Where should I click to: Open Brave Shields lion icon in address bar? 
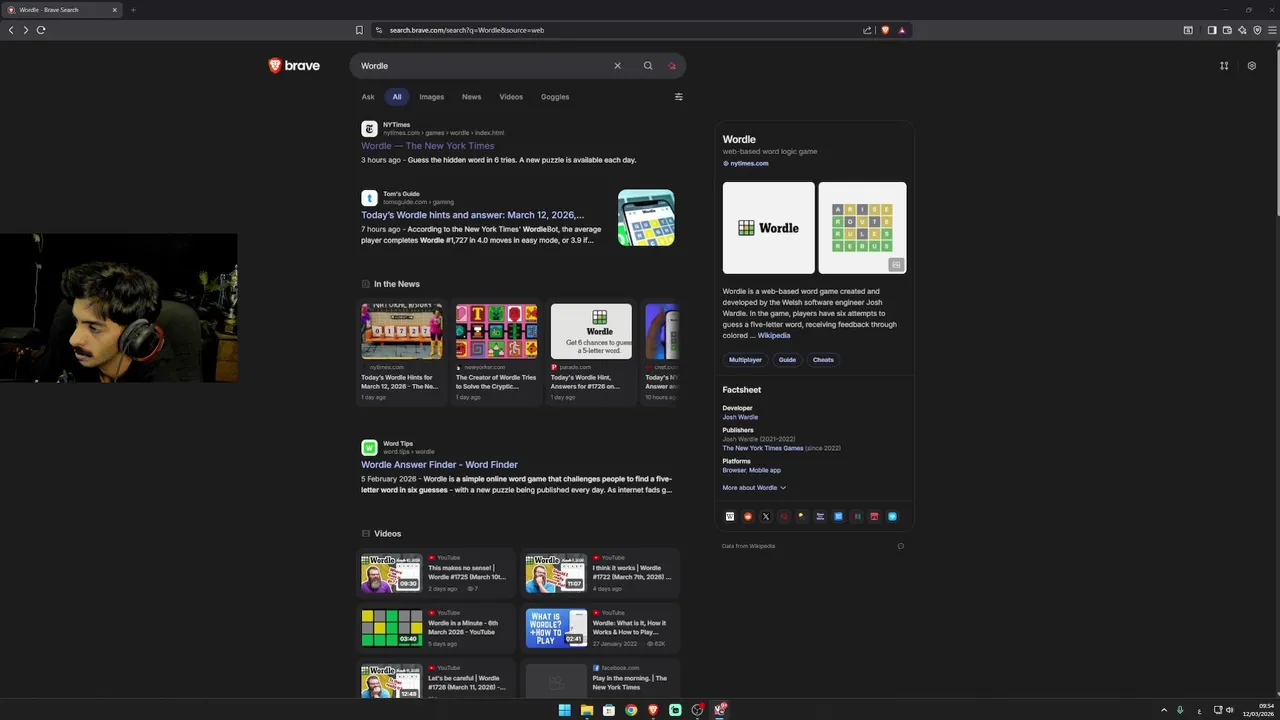[885, 30]
